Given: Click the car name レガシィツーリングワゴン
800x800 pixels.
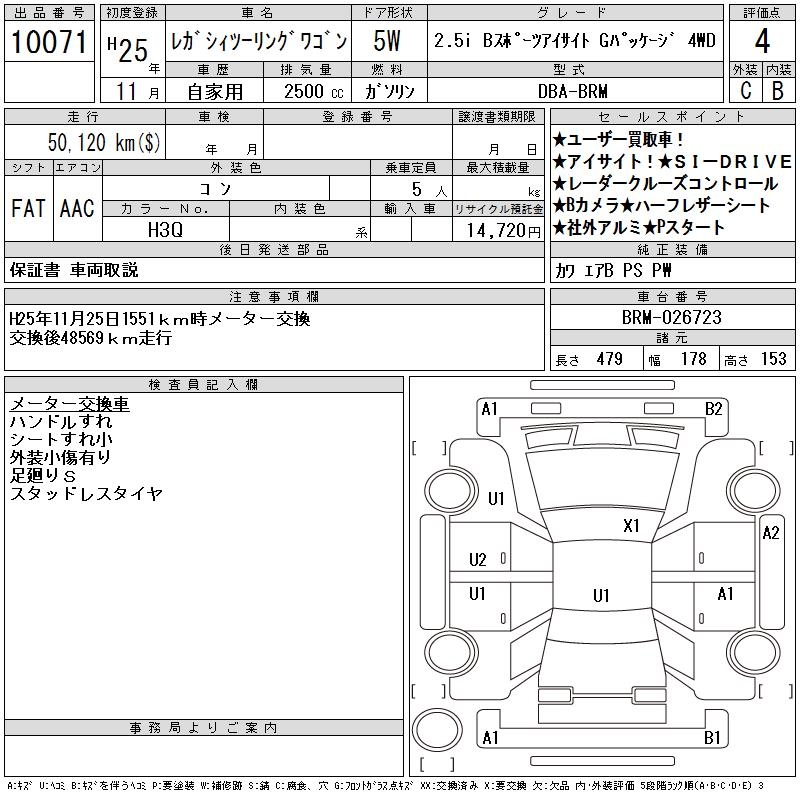Looking at the screenshot, I should [x=259, y=41].
